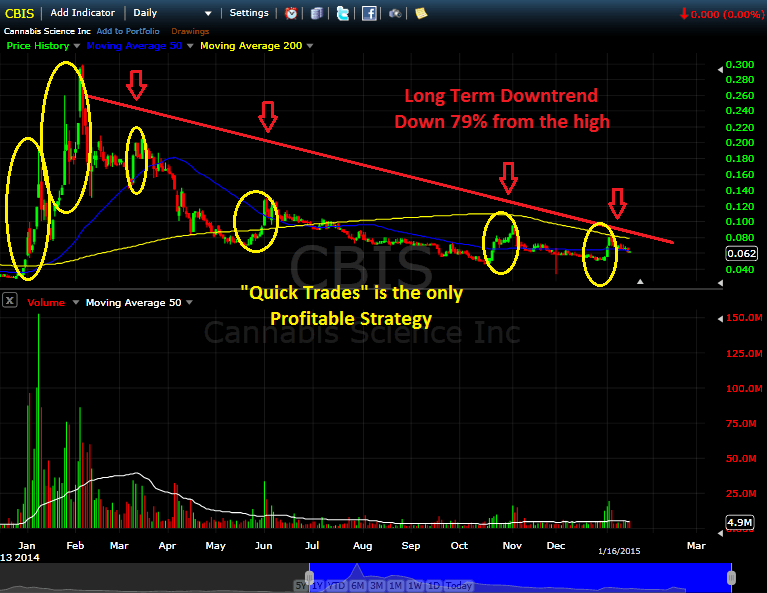Select the YTD time range

[x=336, y=586]
